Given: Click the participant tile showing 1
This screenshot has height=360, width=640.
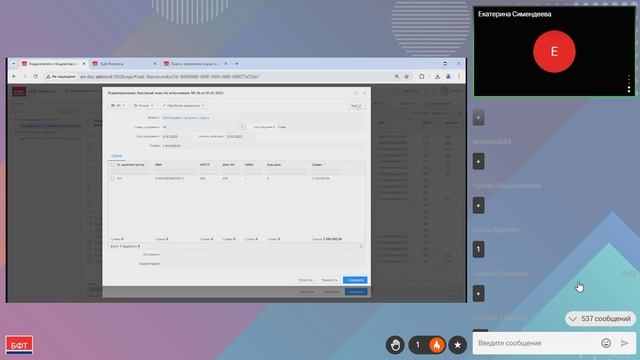Looking at the screenshot, I should [x=478, y=249].
